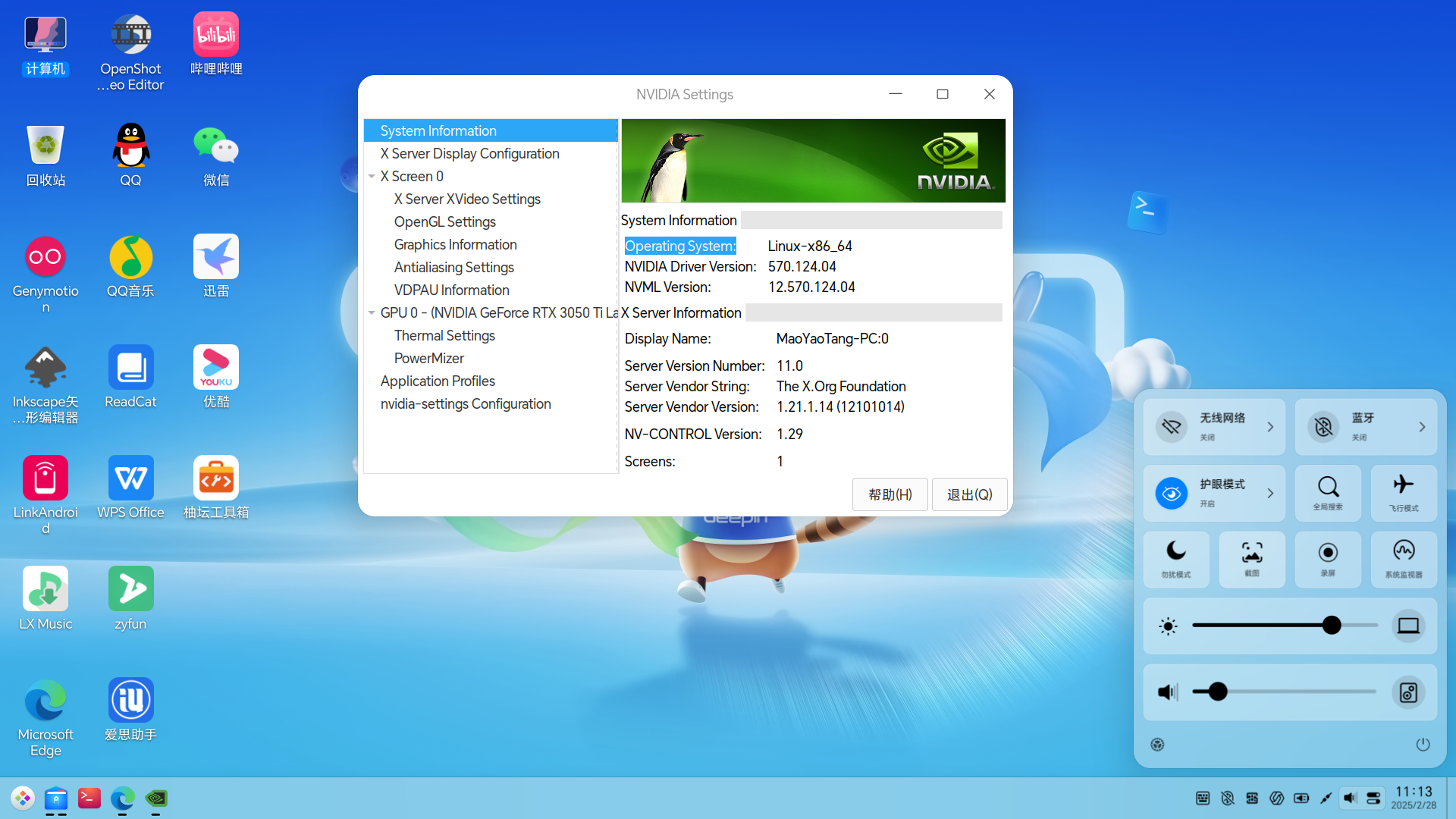Viewport: 1456px width, 819px height.
Task: Expand Bluetooth details chevron
Action: click(x=1422, y=427)
